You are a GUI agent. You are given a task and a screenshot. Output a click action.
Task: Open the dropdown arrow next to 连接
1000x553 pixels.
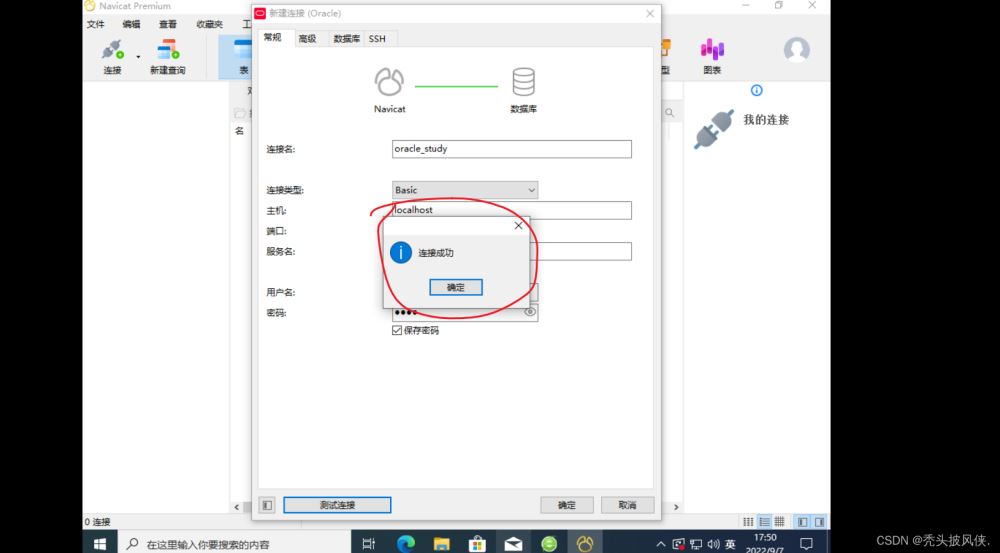[x=138, y=56]
